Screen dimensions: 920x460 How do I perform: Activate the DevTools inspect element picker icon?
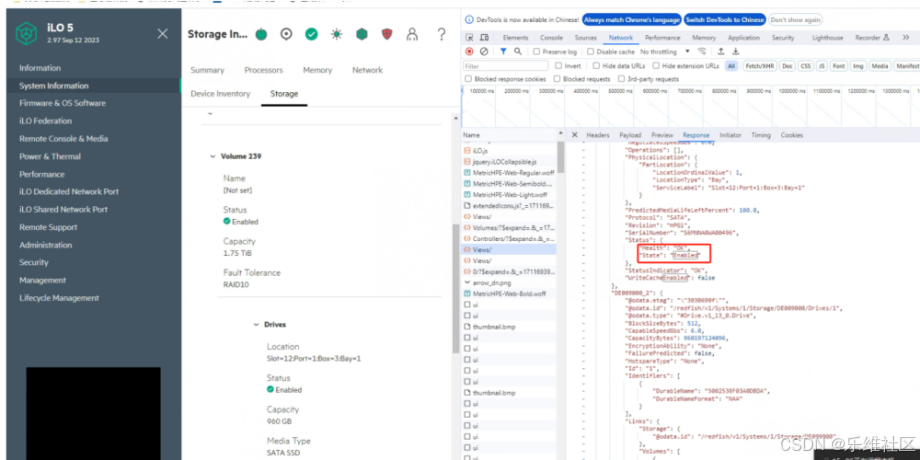pos(469,38)
